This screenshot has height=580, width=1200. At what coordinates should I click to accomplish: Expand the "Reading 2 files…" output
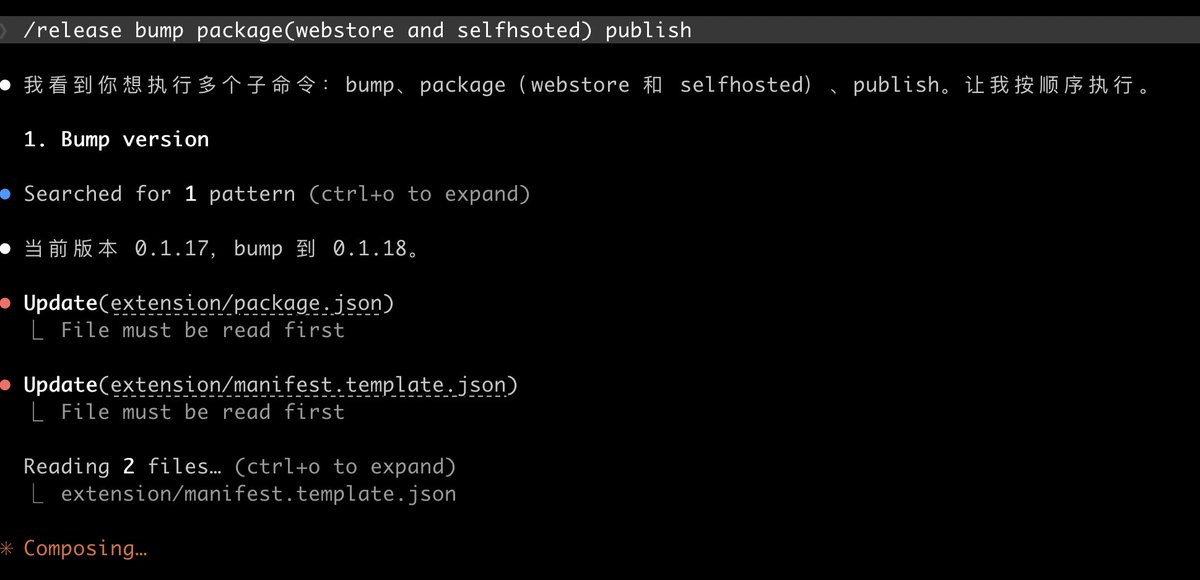pyautogui.click(x=239, y=466)
